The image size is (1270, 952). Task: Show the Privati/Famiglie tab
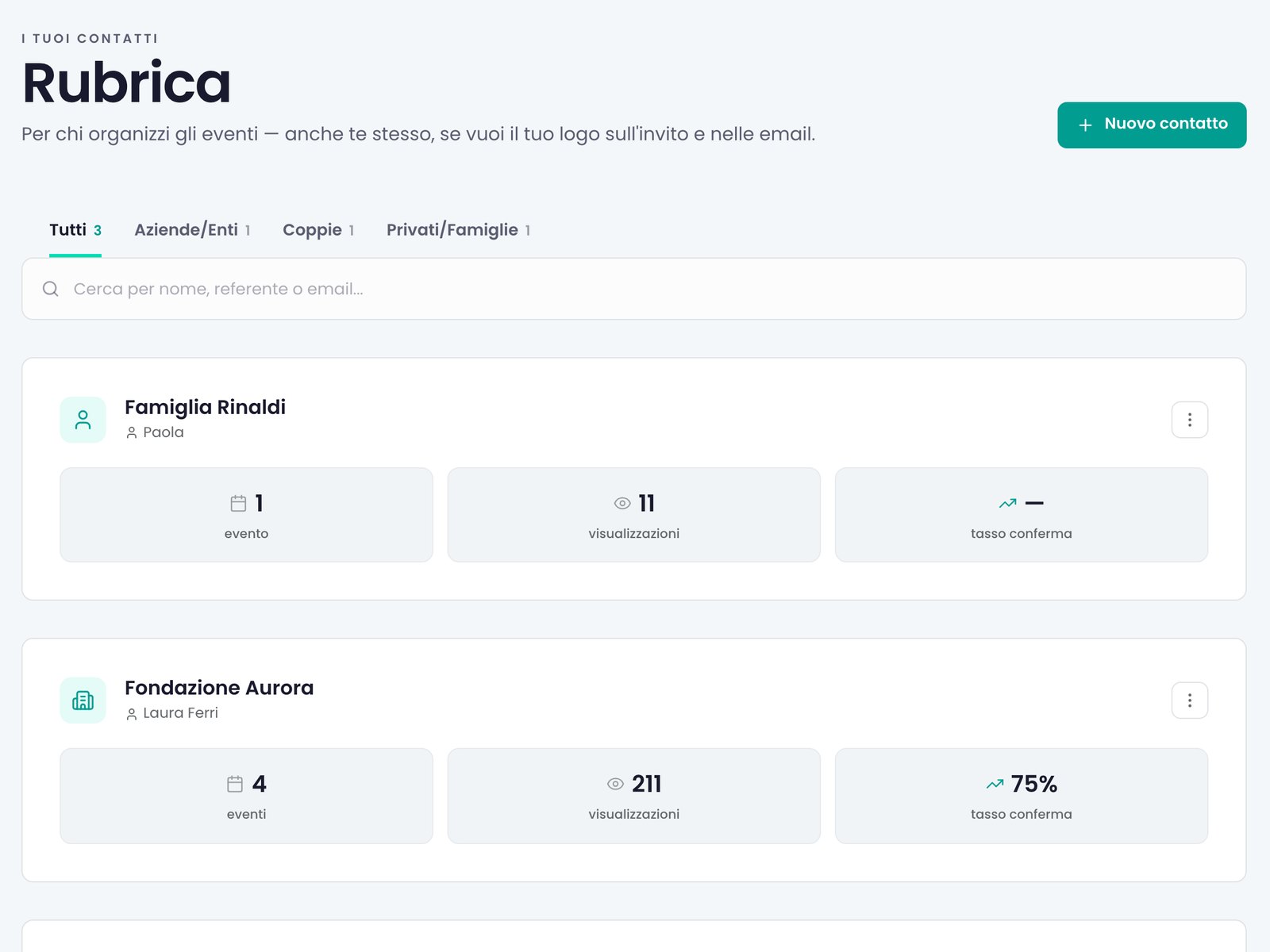[458, 230]
